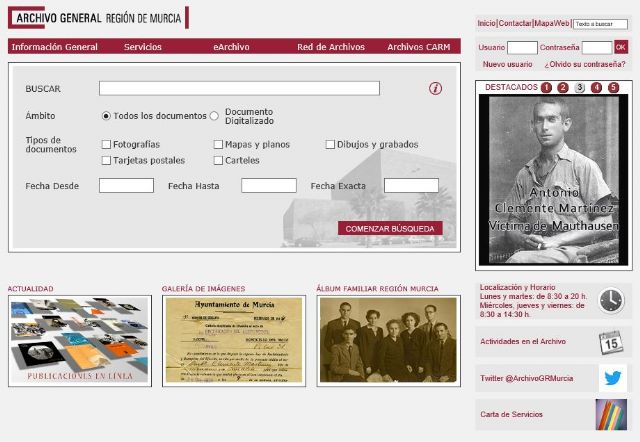Open Twitter @ArchivoGRMurcia link
Viewport: 640px width, 442px height.
[x=527, y=378]
